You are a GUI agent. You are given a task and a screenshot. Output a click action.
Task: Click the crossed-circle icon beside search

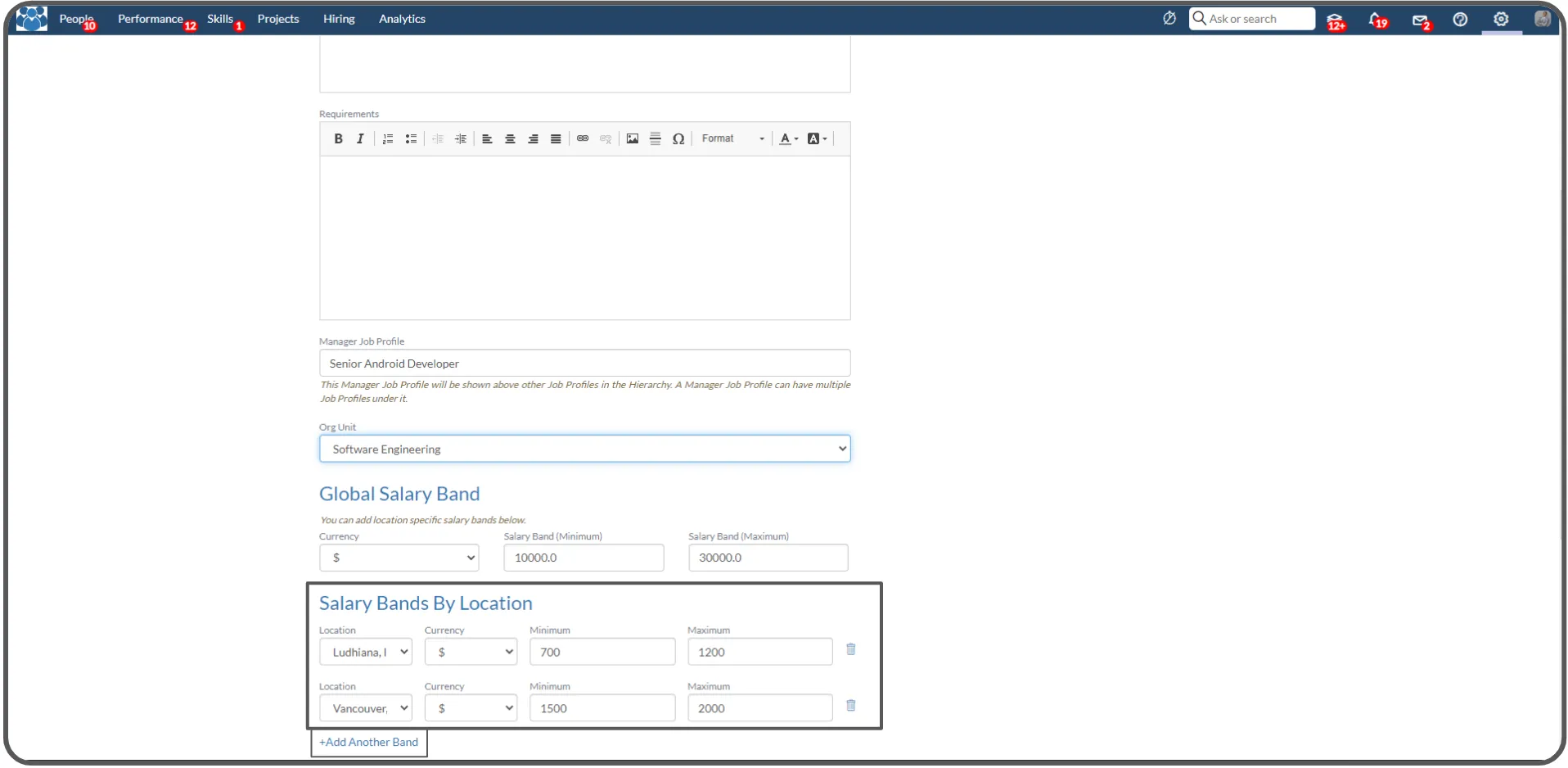click(x=1169, y=18)
